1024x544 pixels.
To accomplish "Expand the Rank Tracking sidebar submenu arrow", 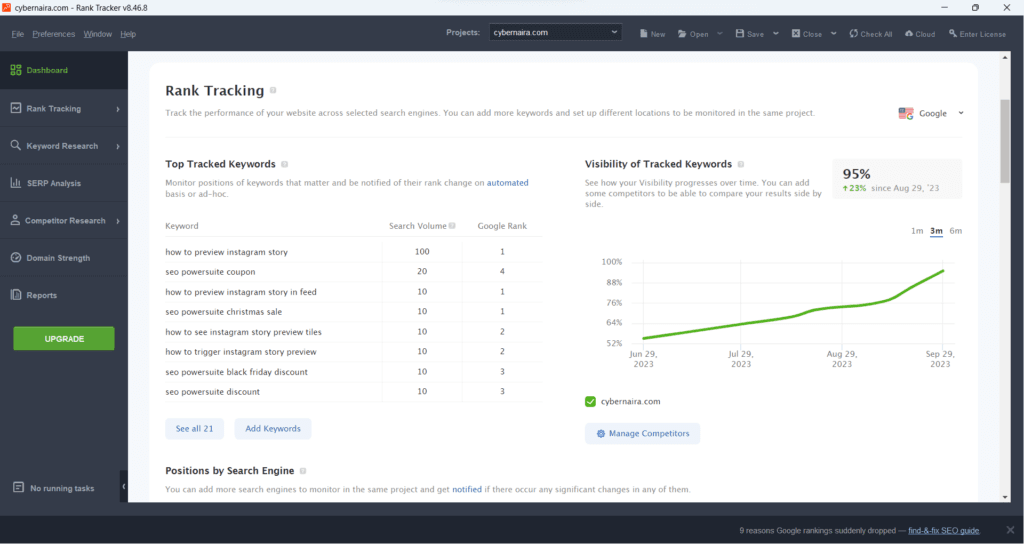I will coord(118,109).
